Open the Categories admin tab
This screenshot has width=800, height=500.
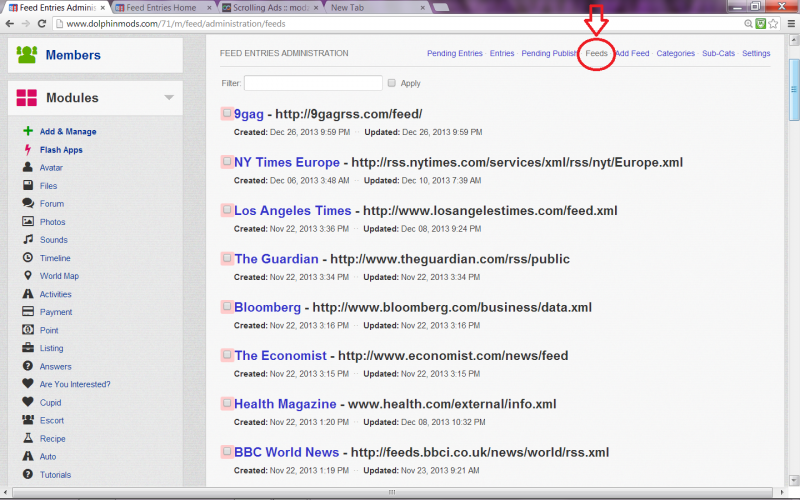click(x=676, y=53)
